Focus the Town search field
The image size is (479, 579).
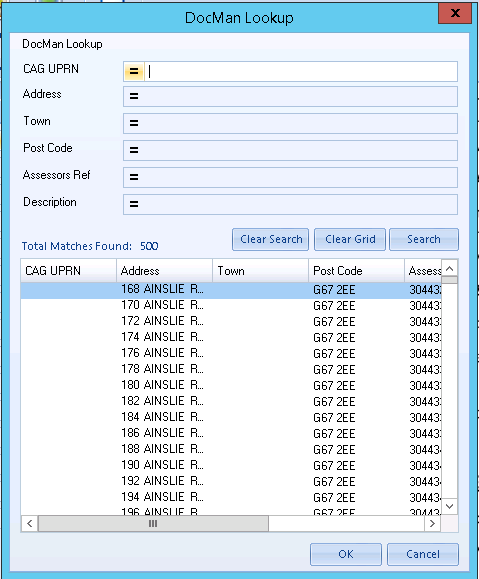[290, 123]
